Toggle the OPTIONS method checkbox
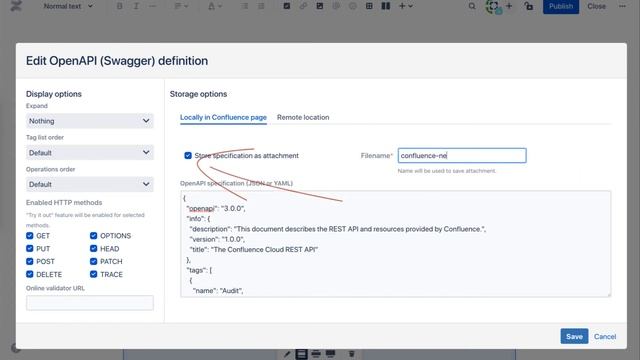The height and width of the screenshot is (360, 640). [93, 236]
